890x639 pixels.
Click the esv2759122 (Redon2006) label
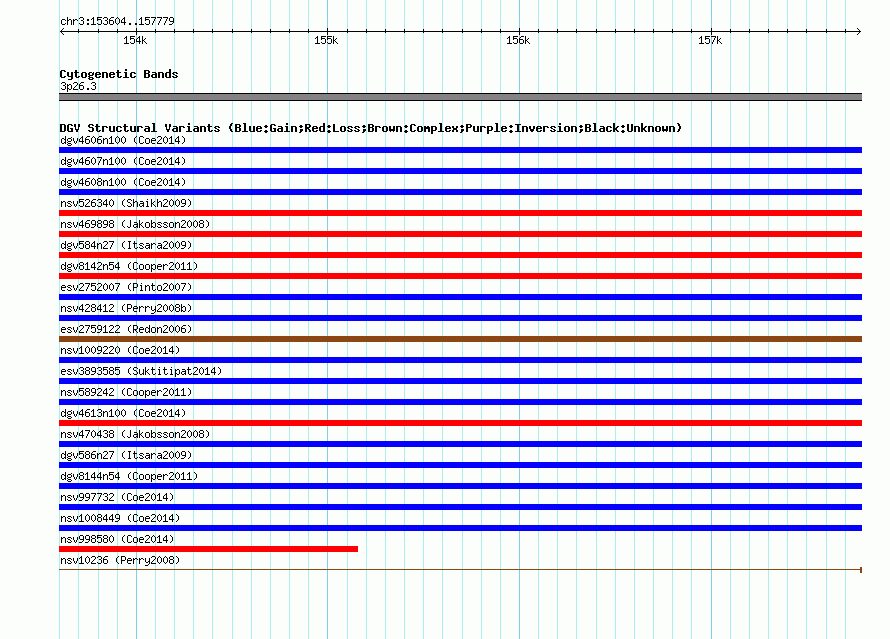126,329
